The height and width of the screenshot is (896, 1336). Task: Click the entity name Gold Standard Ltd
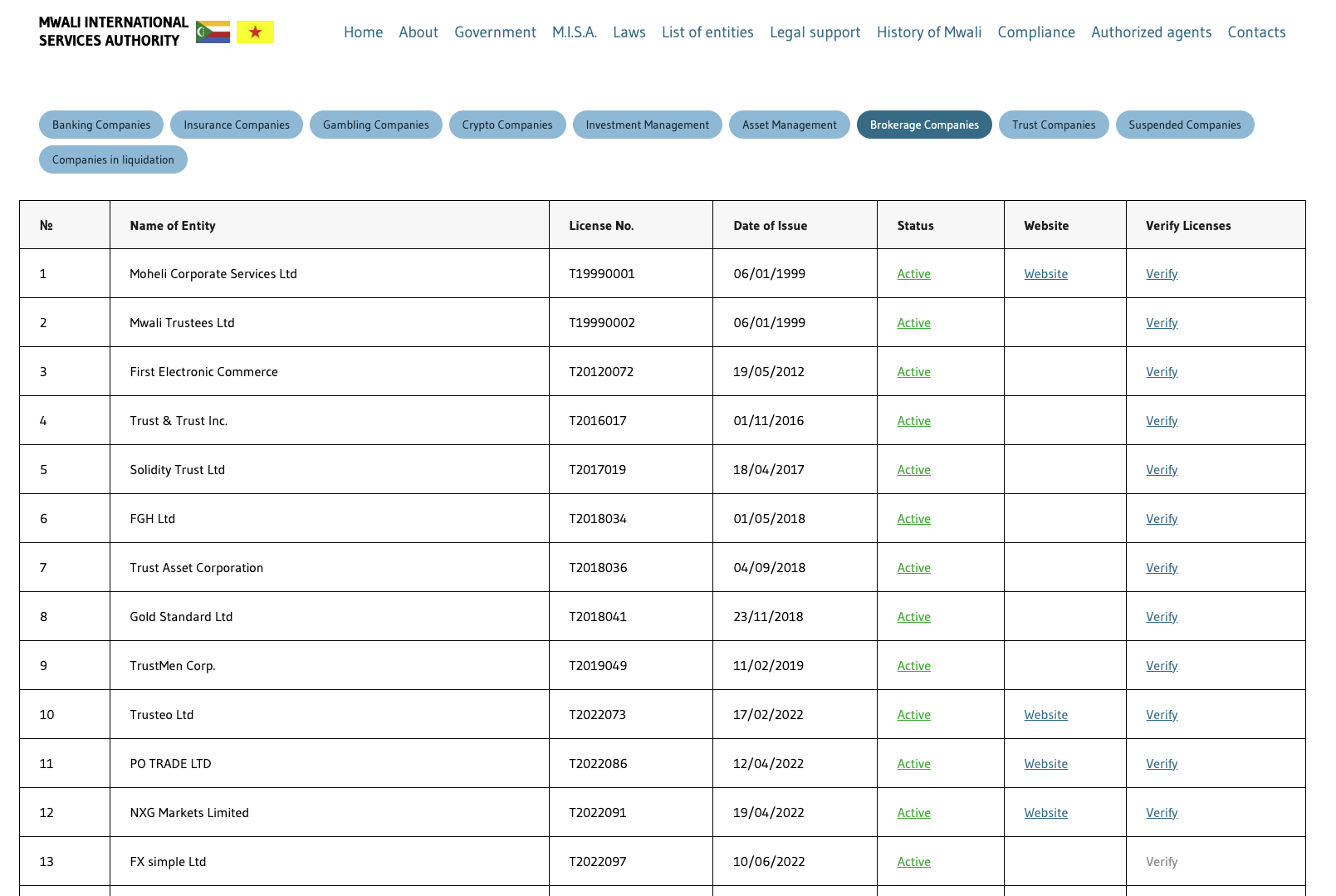tap(181, 617)
